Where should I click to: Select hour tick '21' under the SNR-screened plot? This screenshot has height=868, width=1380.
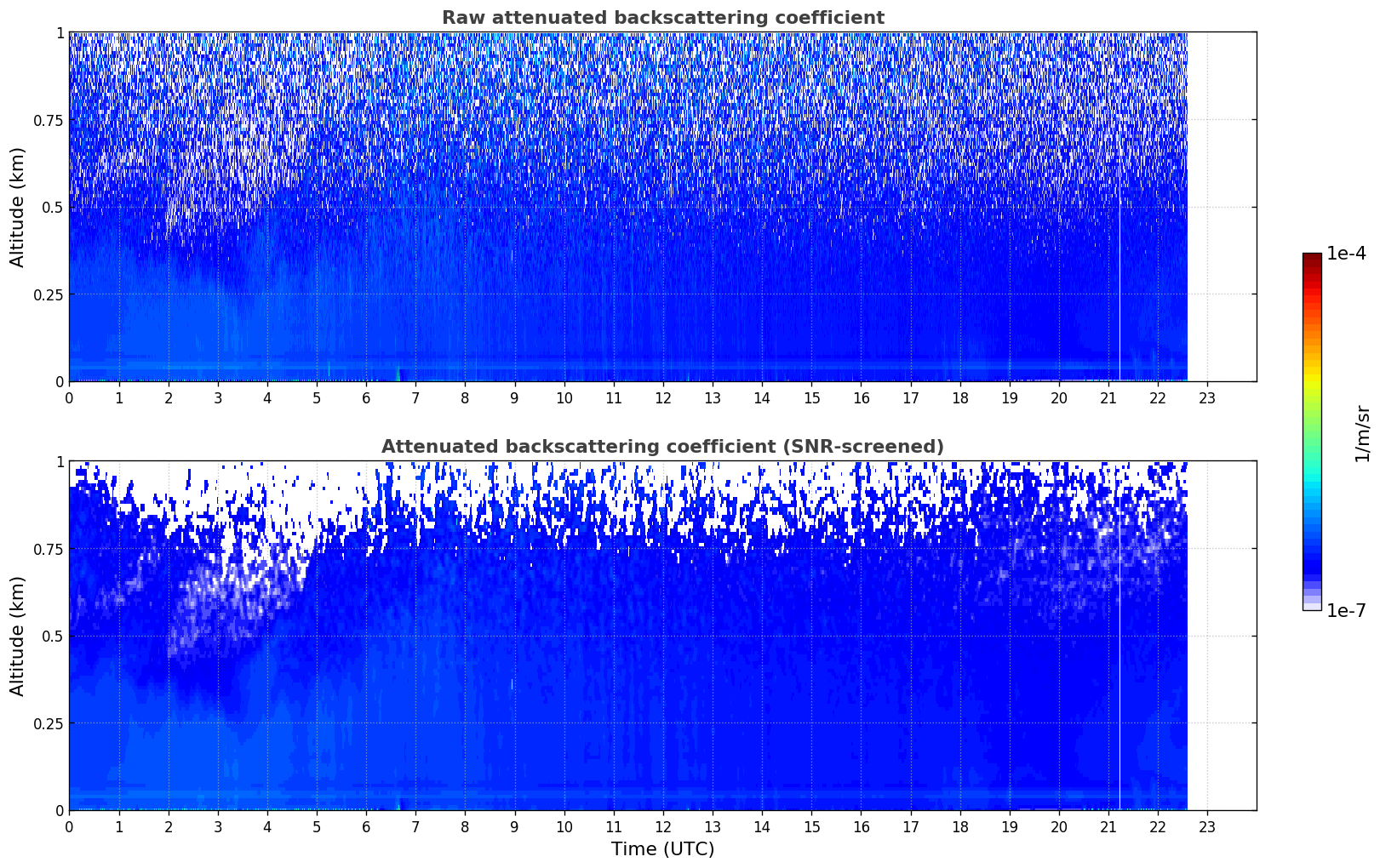[x=1108, y=826]
